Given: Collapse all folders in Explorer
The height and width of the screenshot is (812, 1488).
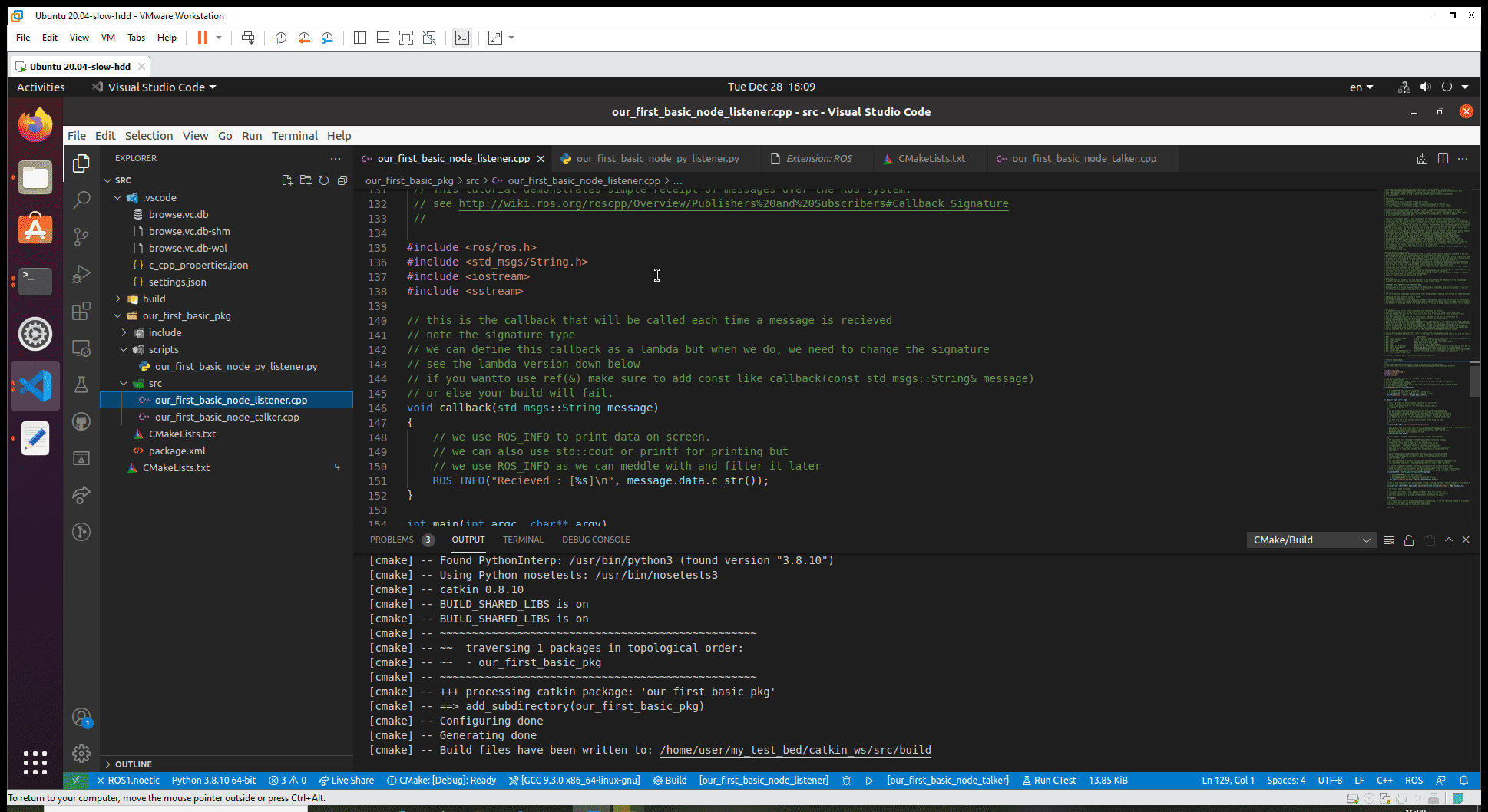Looking at the screenshot, I should pos(342,180).
